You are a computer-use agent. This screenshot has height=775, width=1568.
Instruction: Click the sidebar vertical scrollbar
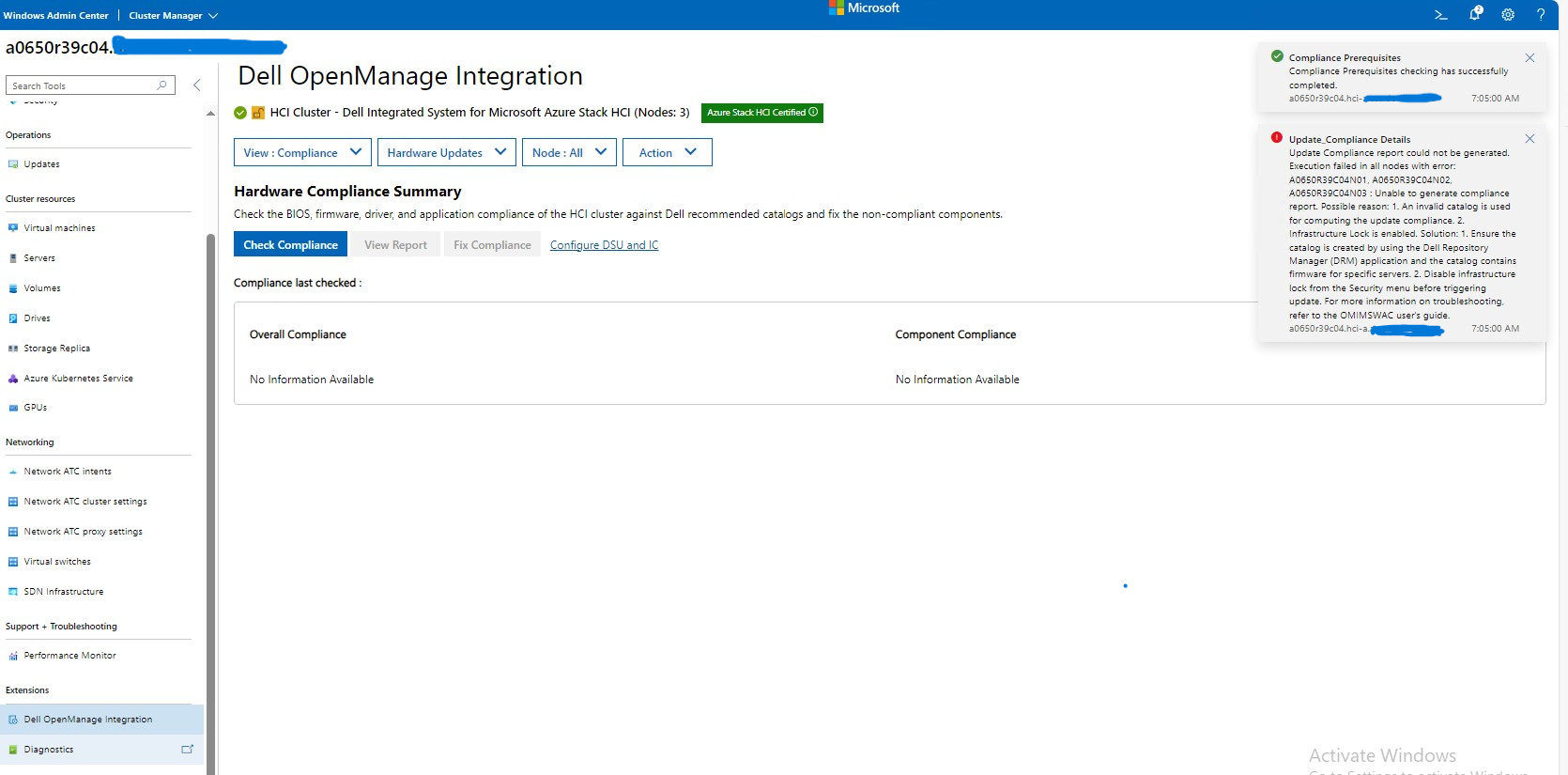210,470
